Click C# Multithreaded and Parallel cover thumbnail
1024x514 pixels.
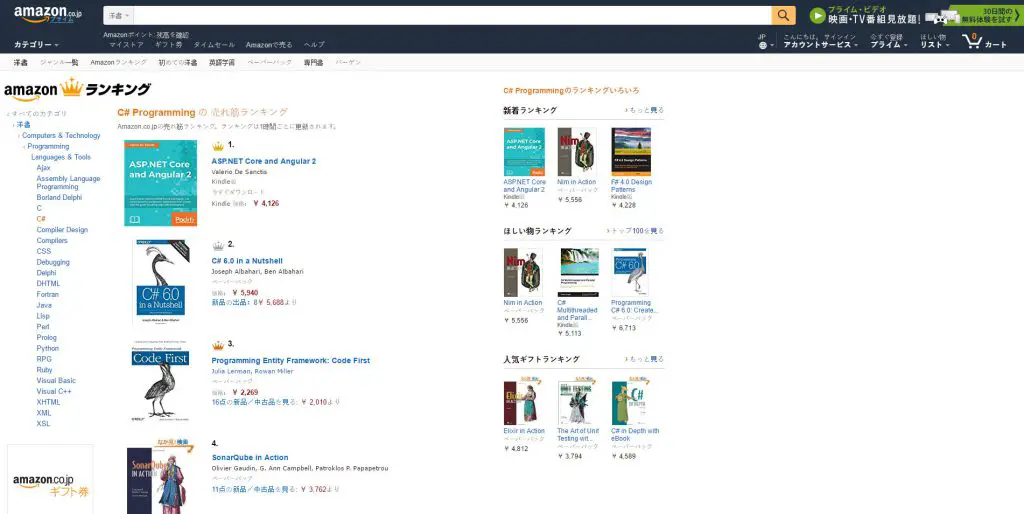tap(579, 273)
